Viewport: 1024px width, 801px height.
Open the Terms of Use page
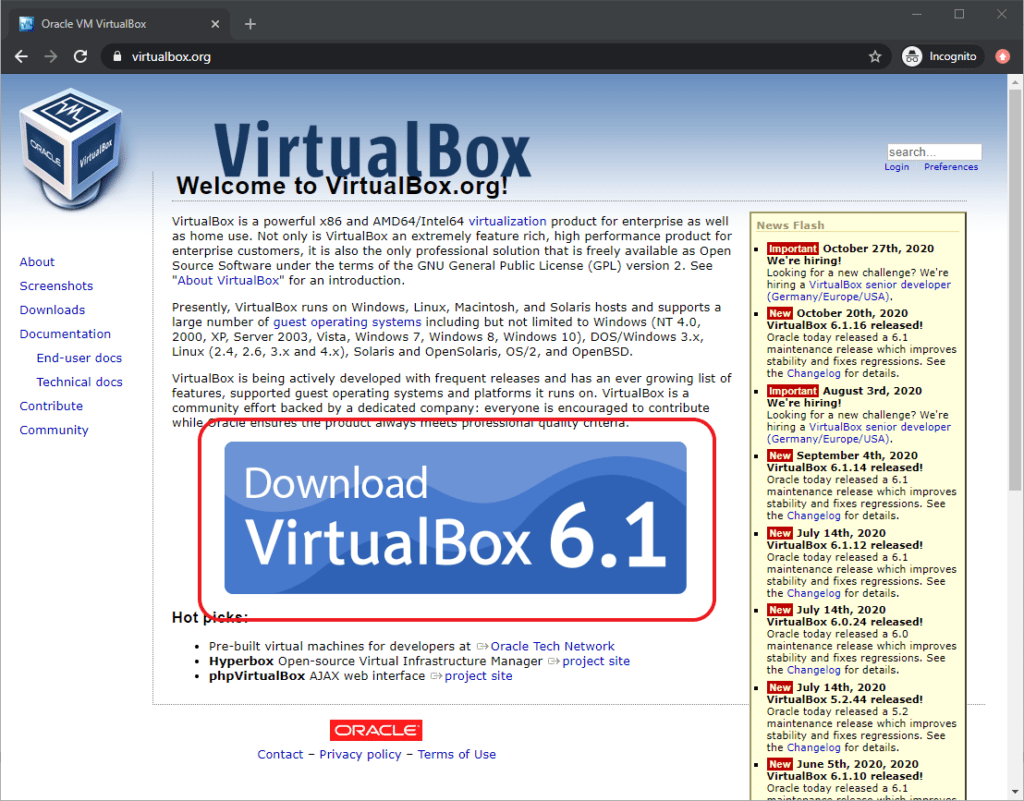coord(457,754)
